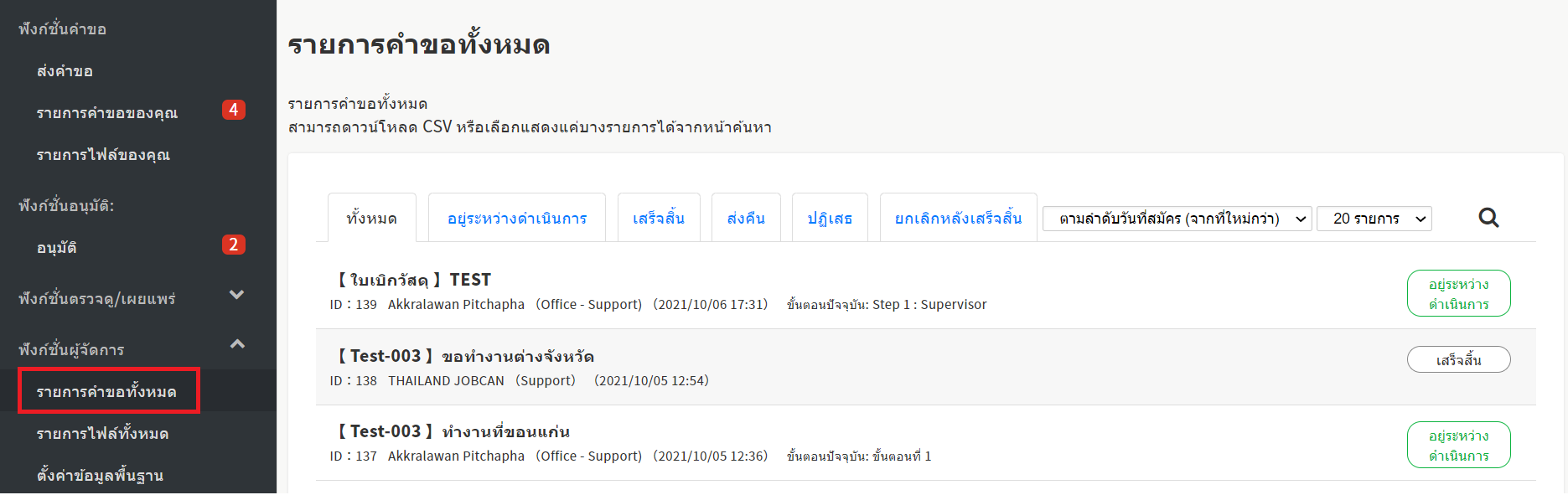1568x495 pixels.
Task: Select the ยกเลิกหลังเสร็จสิ้น tab
Action: pos(958,219)
